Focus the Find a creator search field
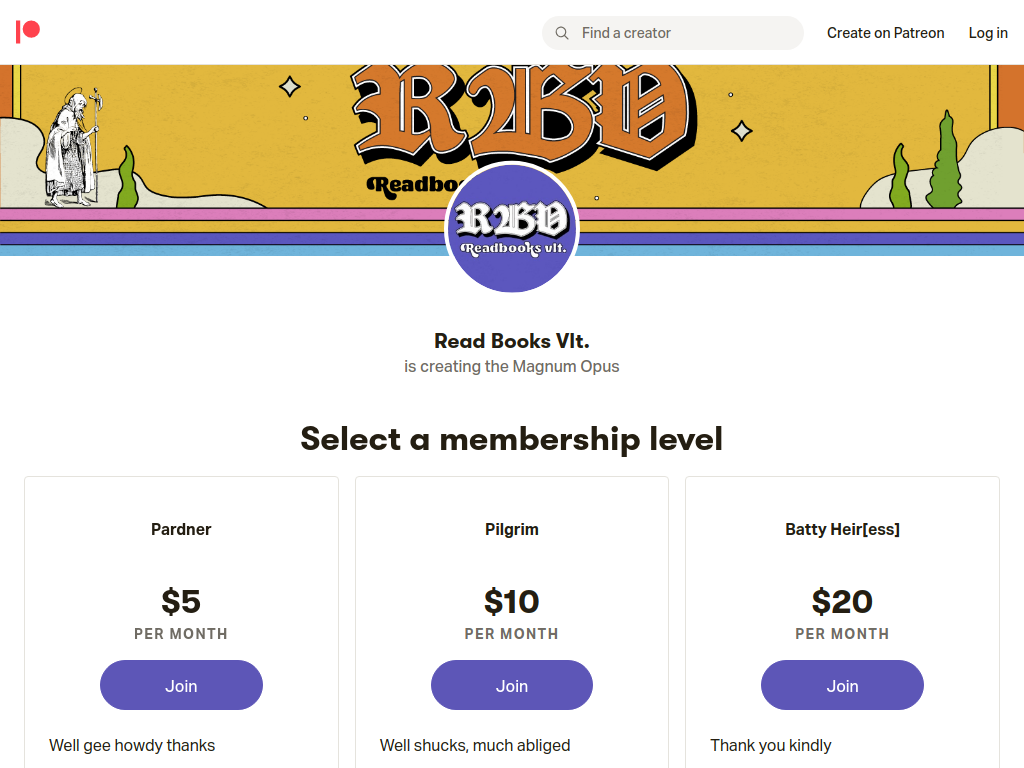 (x=673, y=33)
